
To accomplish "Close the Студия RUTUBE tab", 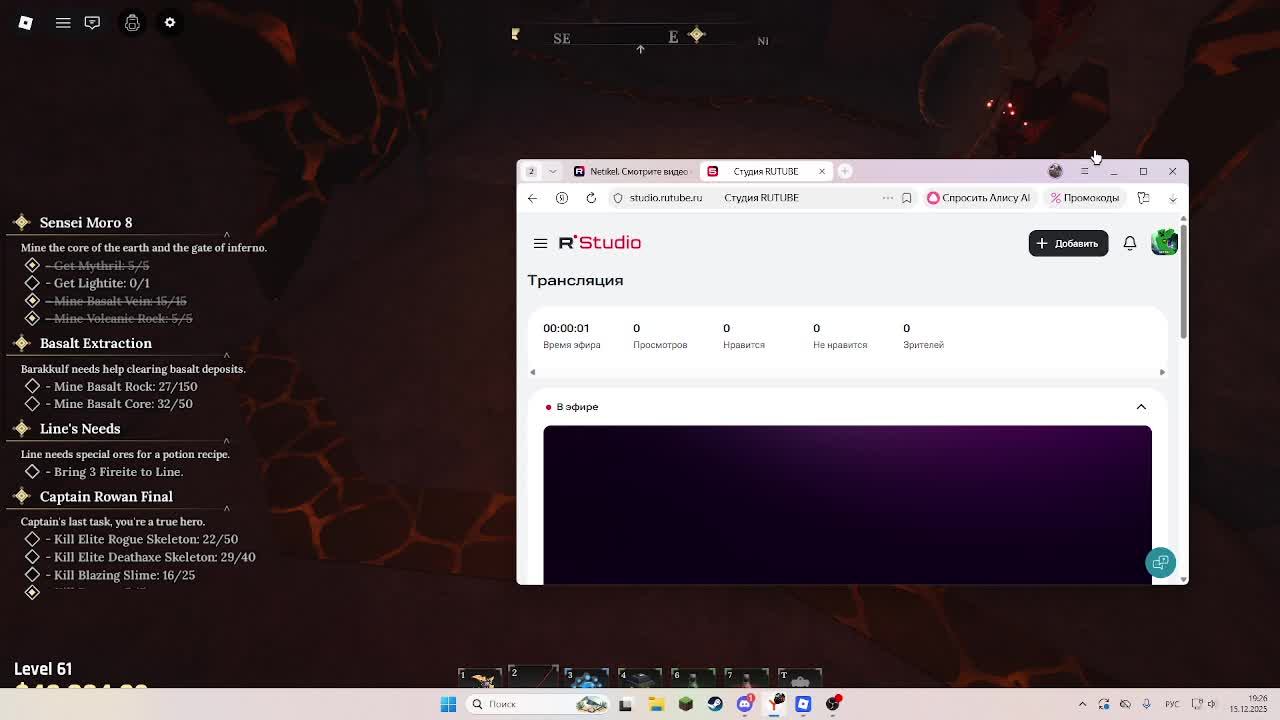I will (822, 171).
